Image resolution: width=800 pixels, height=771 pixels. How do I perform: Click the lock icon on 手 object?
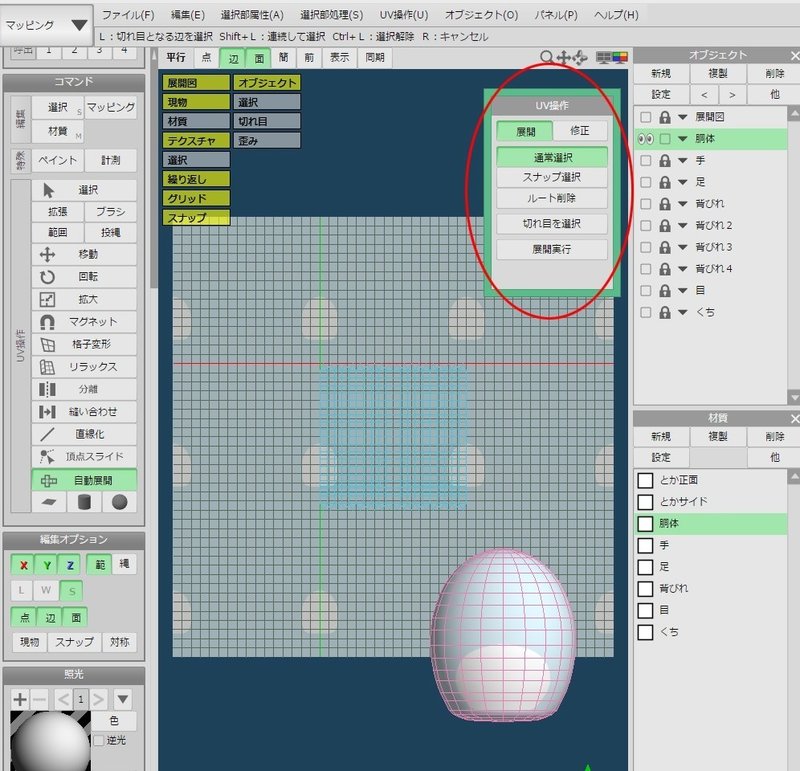[664, 161]
